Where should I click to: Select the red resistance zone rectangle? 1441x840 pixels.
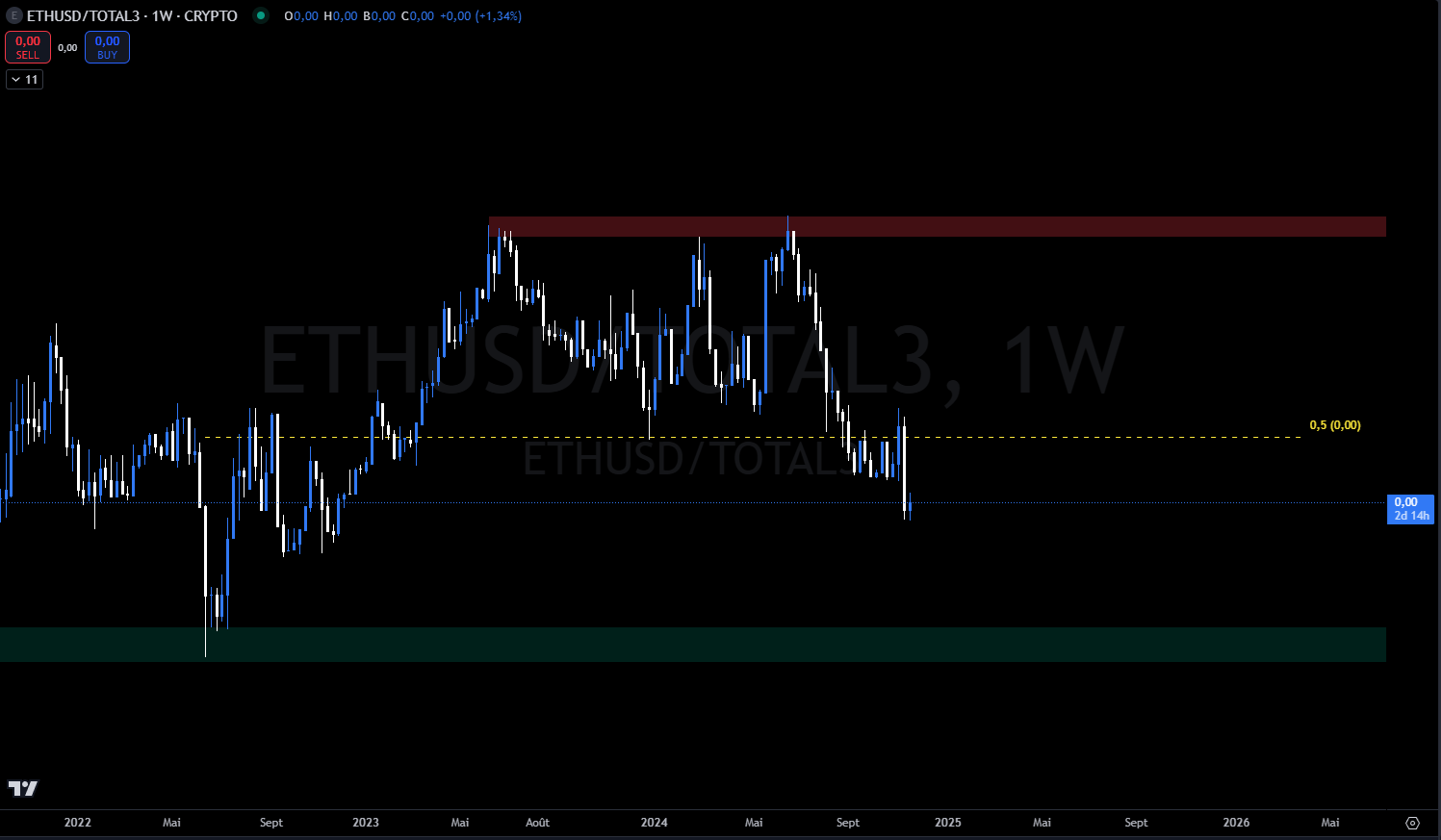pos(937,227)
